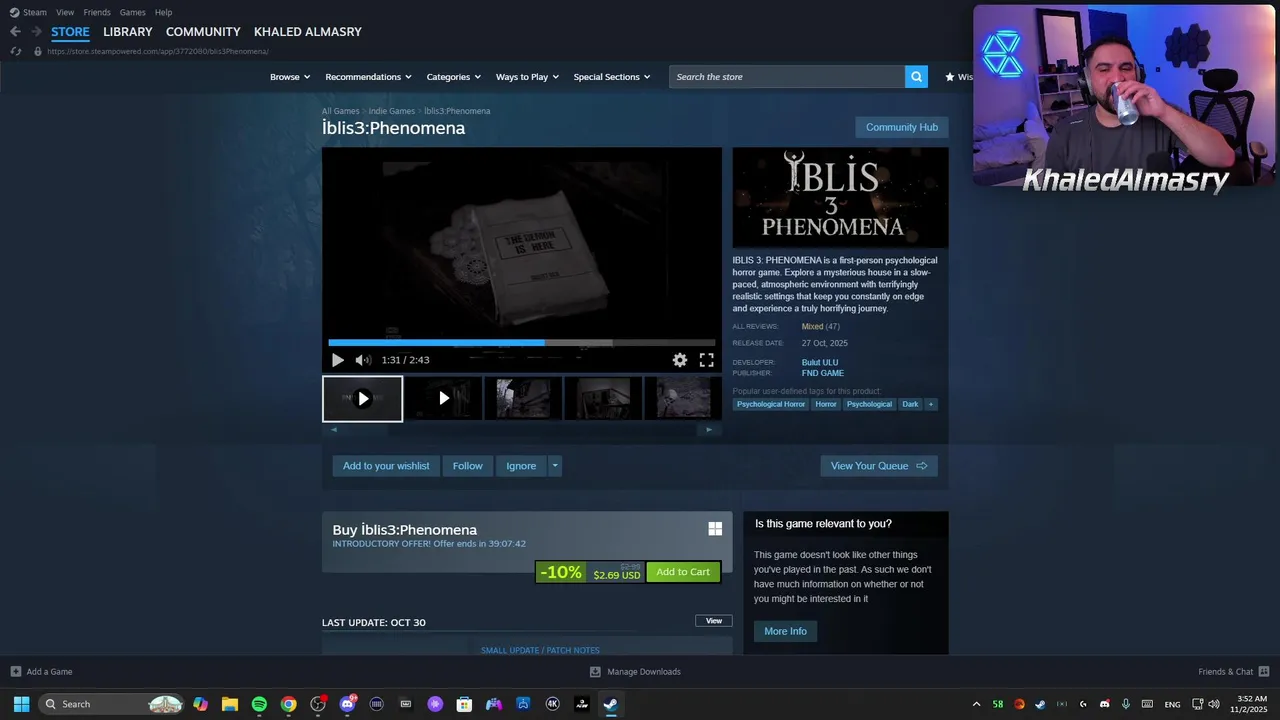The image size is (1280, 720).
Task: Expand the Categories dropdown
Action: 454,77
